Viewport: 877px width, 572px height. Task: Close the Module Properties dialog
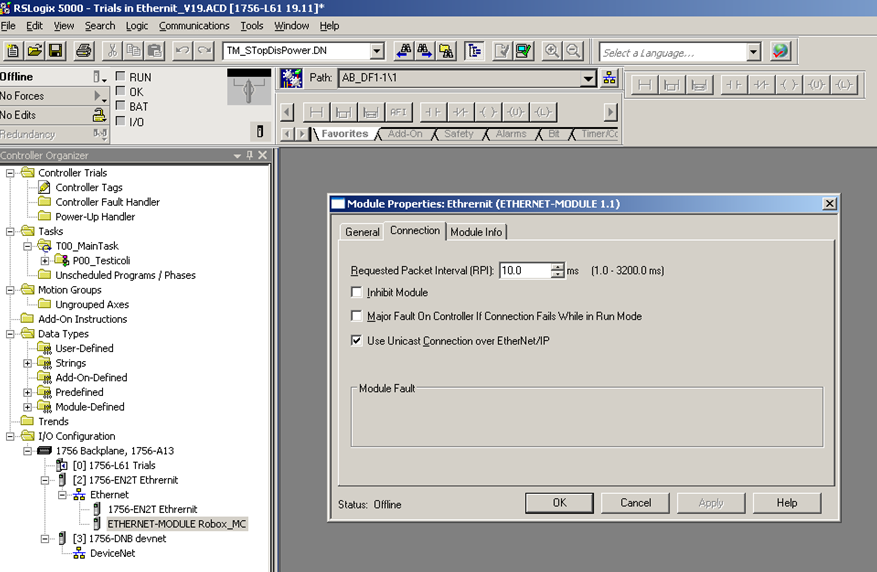(x=829, y=204)
